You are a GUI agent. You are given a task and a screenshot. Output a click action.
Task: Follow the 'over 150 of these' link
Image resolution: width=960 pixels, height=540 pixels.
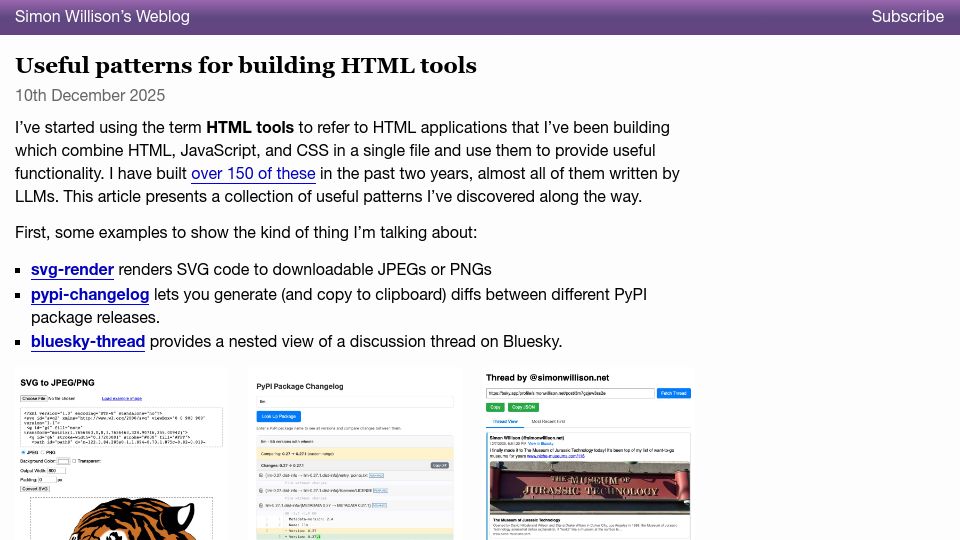coord(253,174)
